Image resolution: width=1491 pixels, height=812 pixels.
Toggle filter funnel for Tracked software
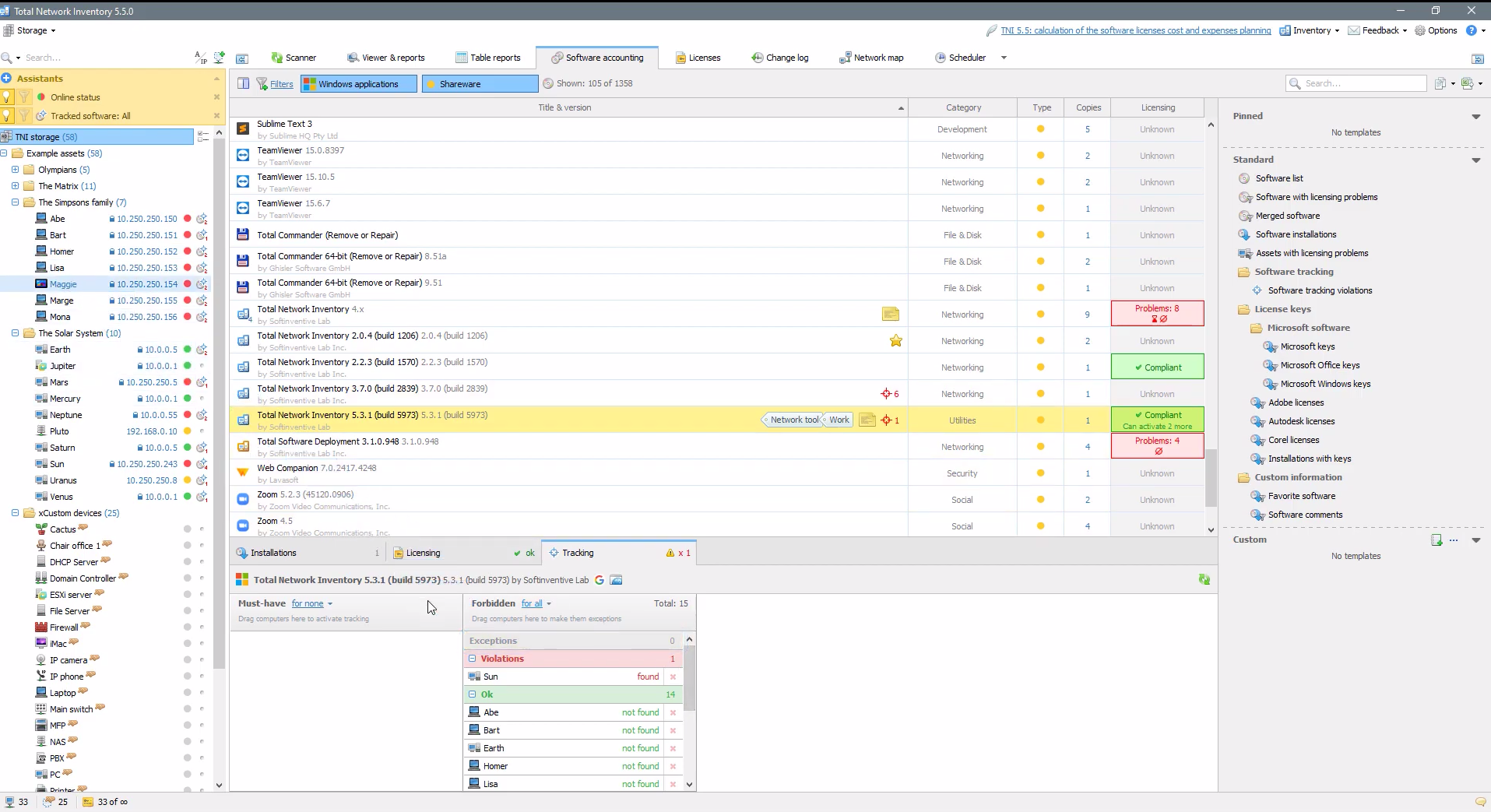point(24,115)
